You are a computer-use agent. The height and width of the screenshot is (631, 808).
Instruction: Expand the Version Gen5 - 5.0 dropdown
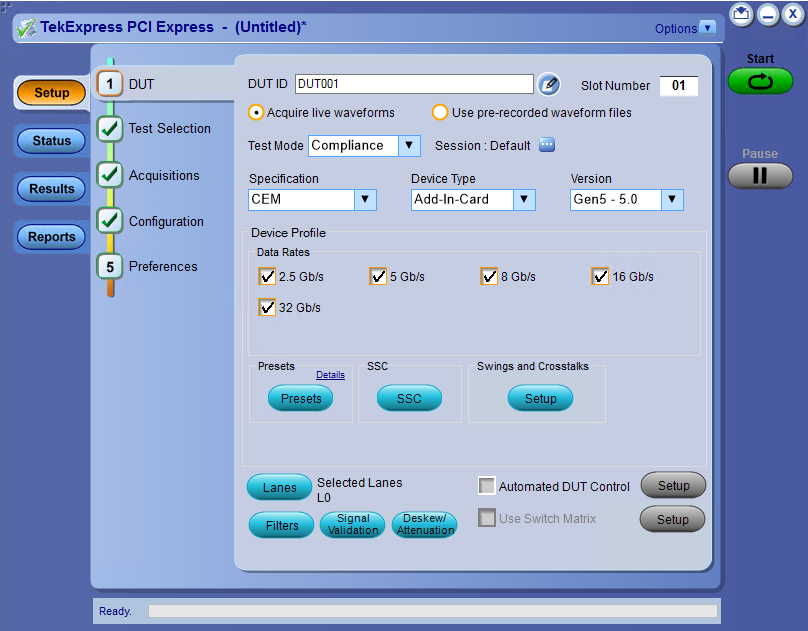coord(672,200)
